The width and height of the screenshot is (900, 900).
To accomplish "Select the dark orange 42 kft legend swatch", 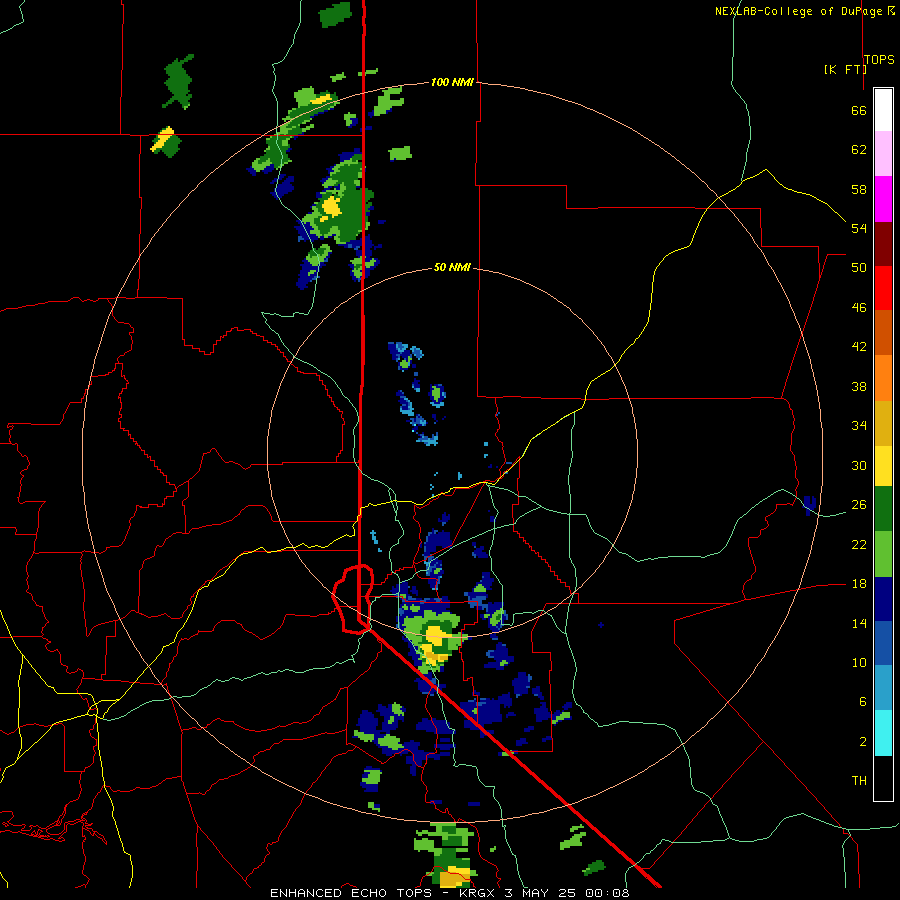I will (883, 332).
